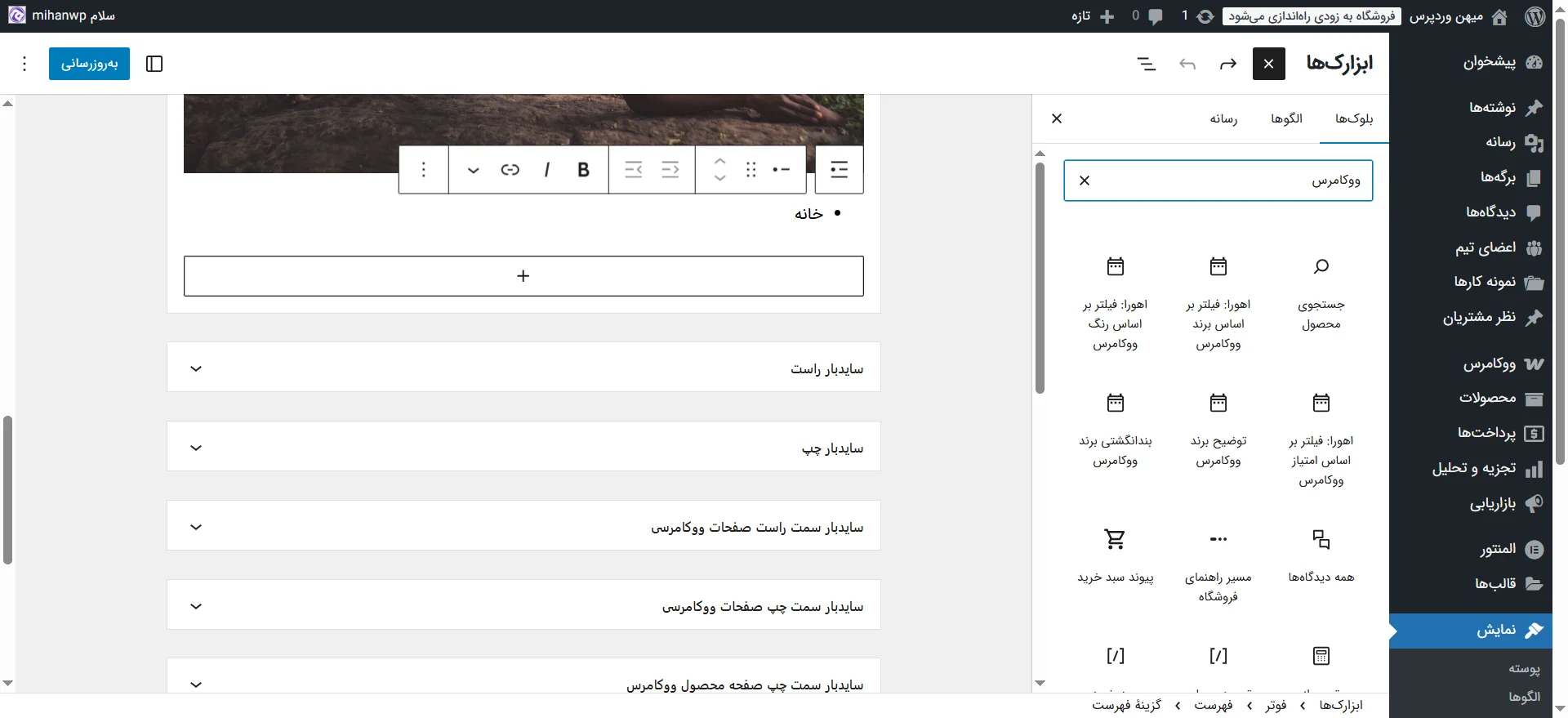Viewport: 1568px width, 718px height.
Task: Click the خانه list item text
Action: point(808,214)
